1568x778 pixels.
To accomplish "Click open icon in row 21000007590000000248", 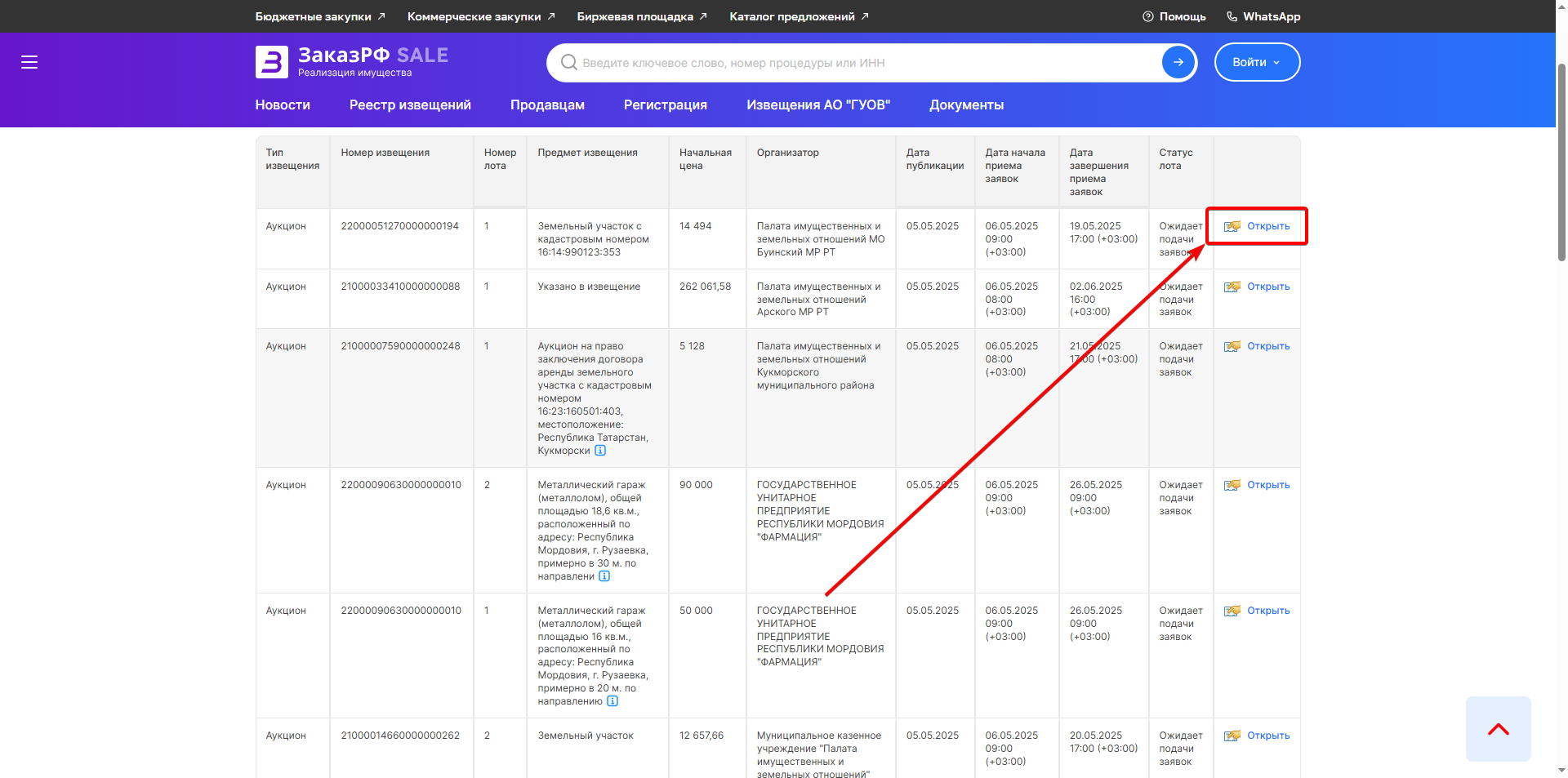I will tap(1232, 346).
